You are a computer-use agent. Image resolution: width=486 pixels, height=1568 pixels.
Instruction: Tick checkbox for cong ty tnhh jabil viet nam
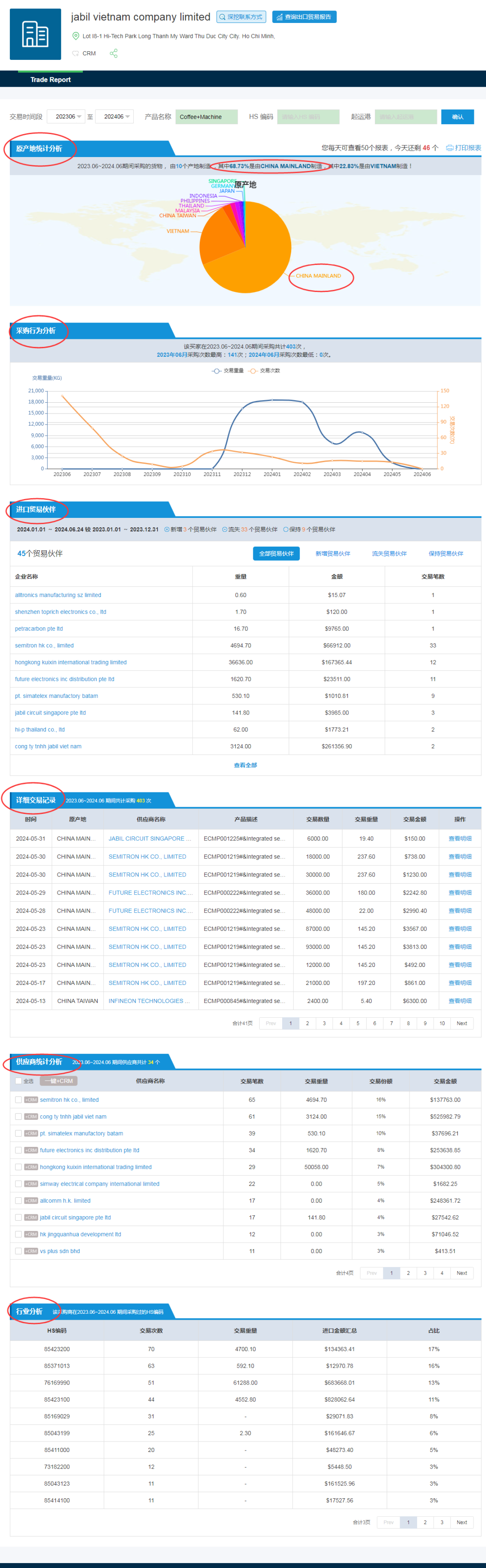click(18, 1117)
